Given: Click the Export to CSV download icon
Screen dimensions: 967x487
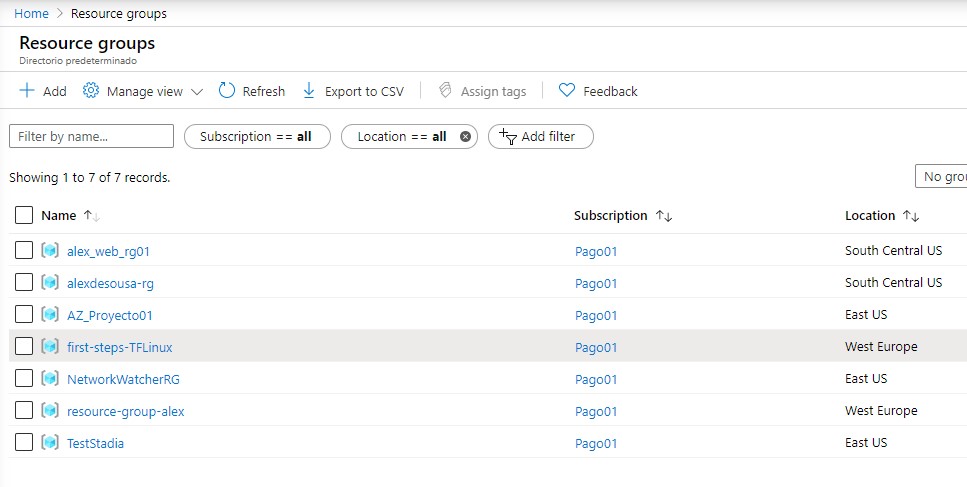Looking at the screenshot, I should (x=309, y=91).
